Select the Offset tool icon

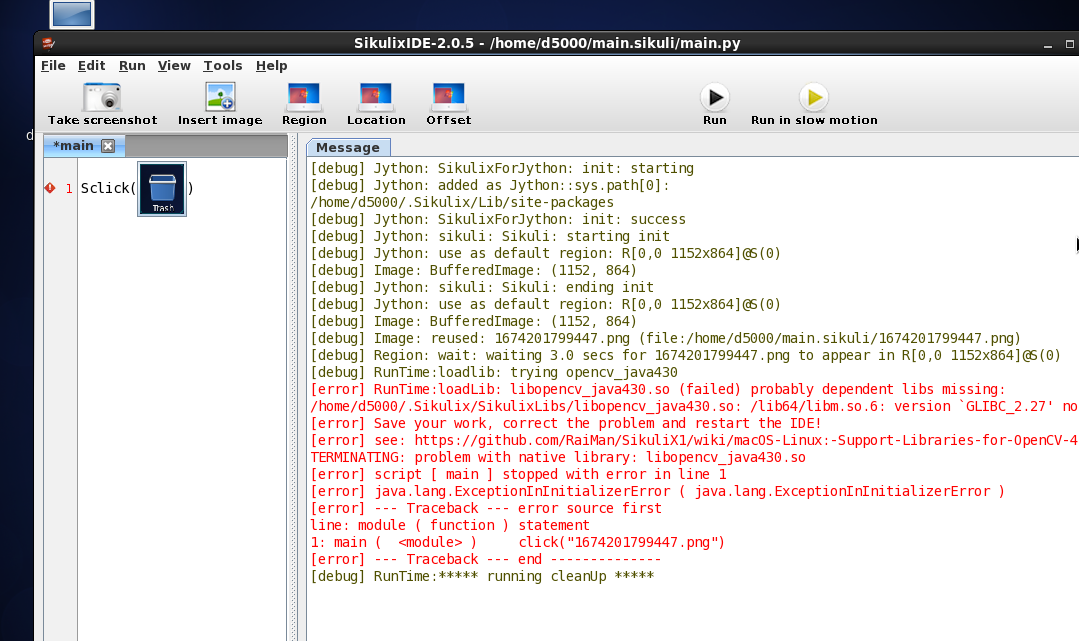click(448, 97)
